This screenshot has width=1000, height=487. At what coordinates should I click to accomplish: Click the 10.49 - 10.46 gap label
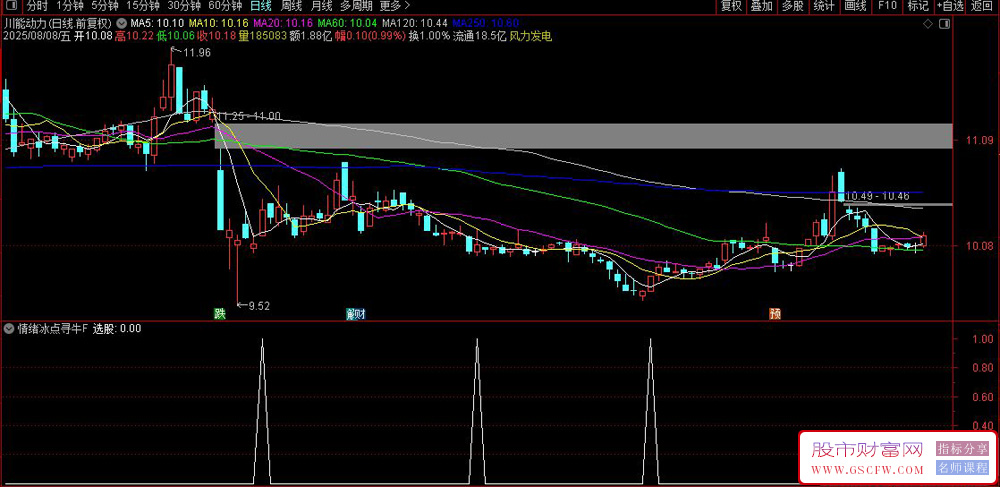pos(878,196)
